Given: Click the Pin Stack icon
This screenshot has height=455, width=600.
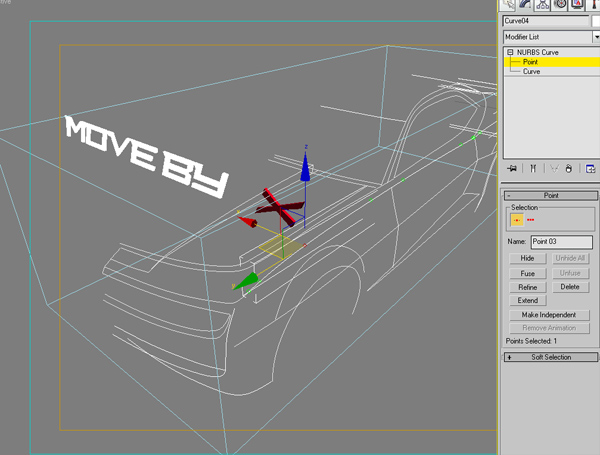Looking at the screenshot, I should click(x=512, y=168).
